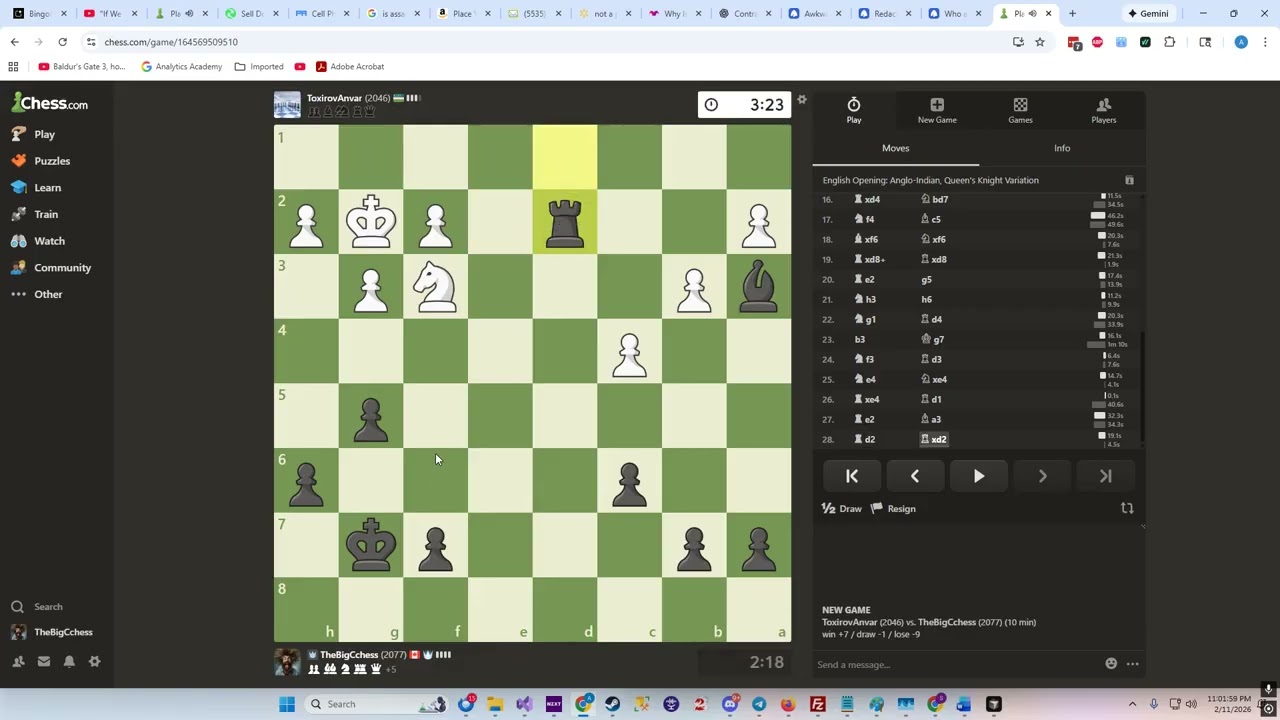Open the messages envelope icon

[44, 661]
